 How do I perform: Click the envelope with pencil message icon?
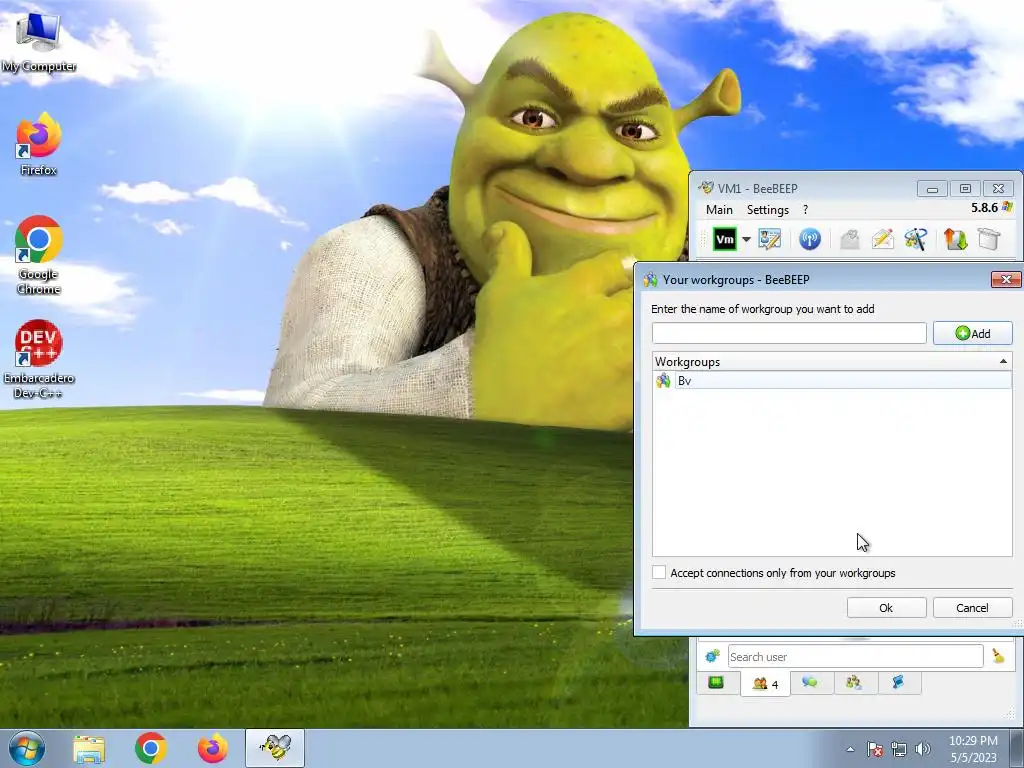[x=882, y=239]
